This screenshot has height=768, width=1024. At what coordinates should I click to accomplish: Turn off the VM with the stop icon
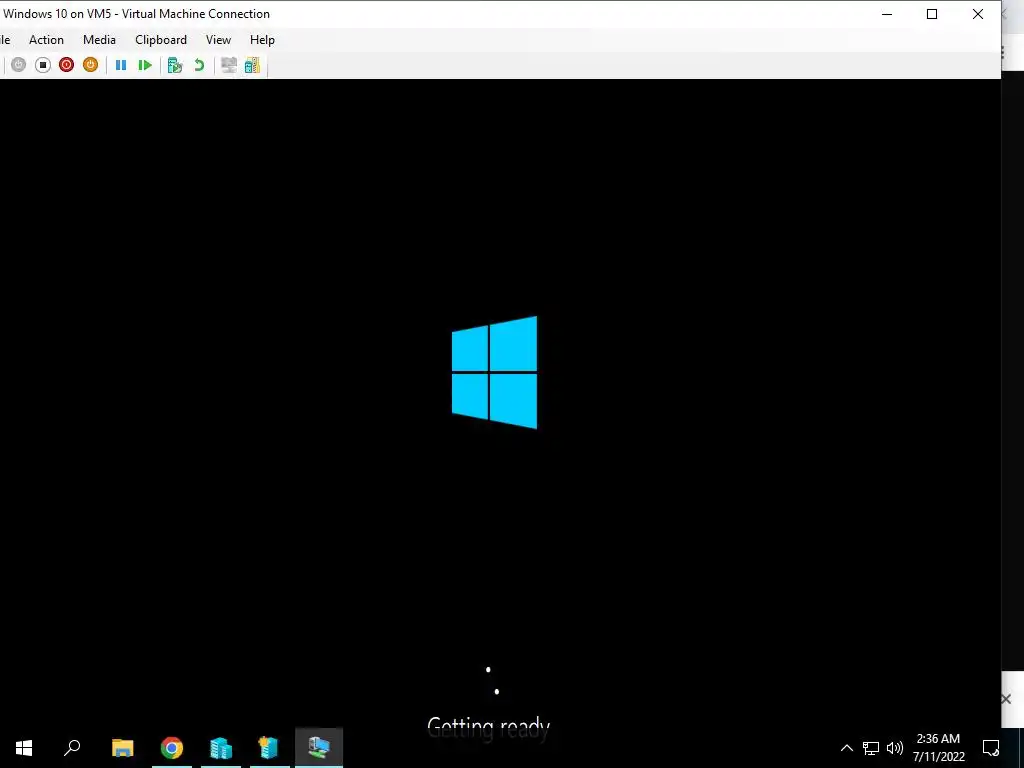42,65
